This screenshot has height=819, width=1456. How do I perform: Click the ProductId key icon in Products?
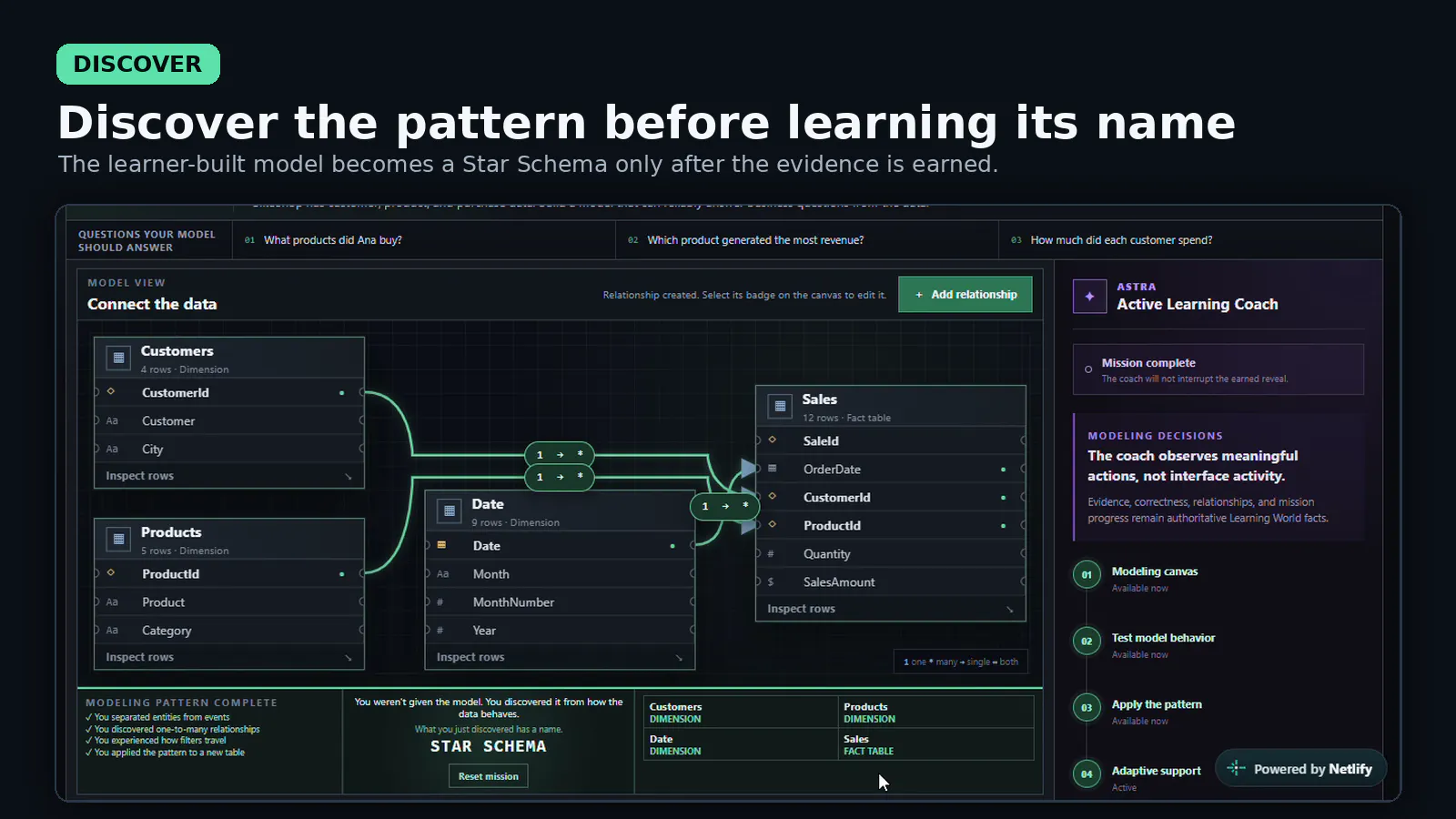[x=111, y=573]
